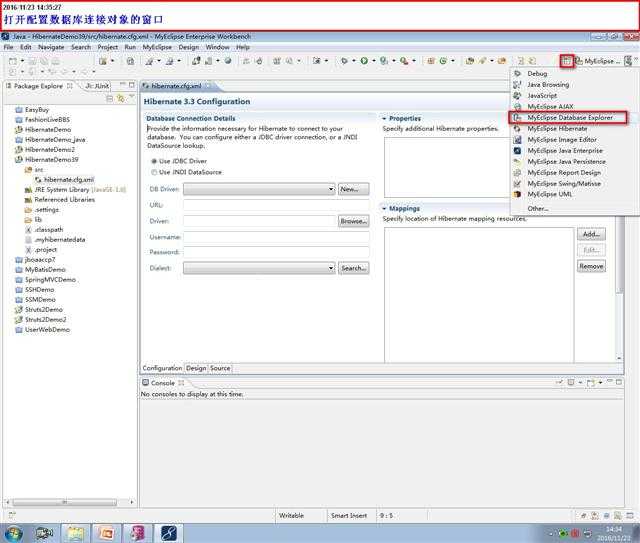This screenshot has height=543, width=640.
Task: Open the MyEclipse menu
Action: [157, 47]
